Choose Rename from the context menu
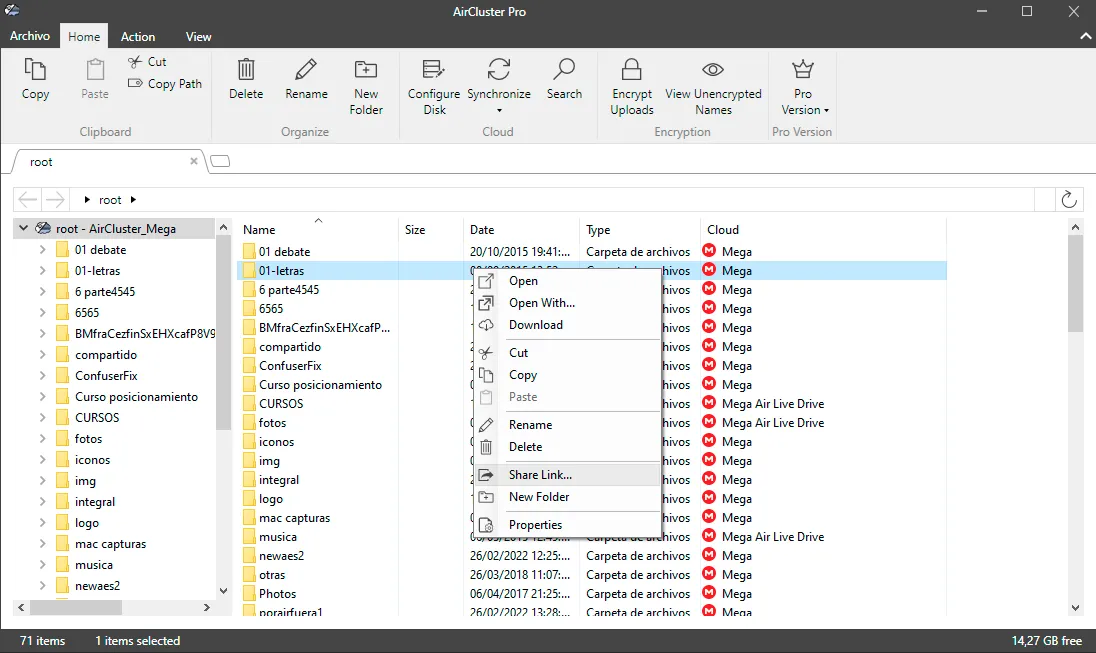1096x653 pixels. click(x=567, y=424)
